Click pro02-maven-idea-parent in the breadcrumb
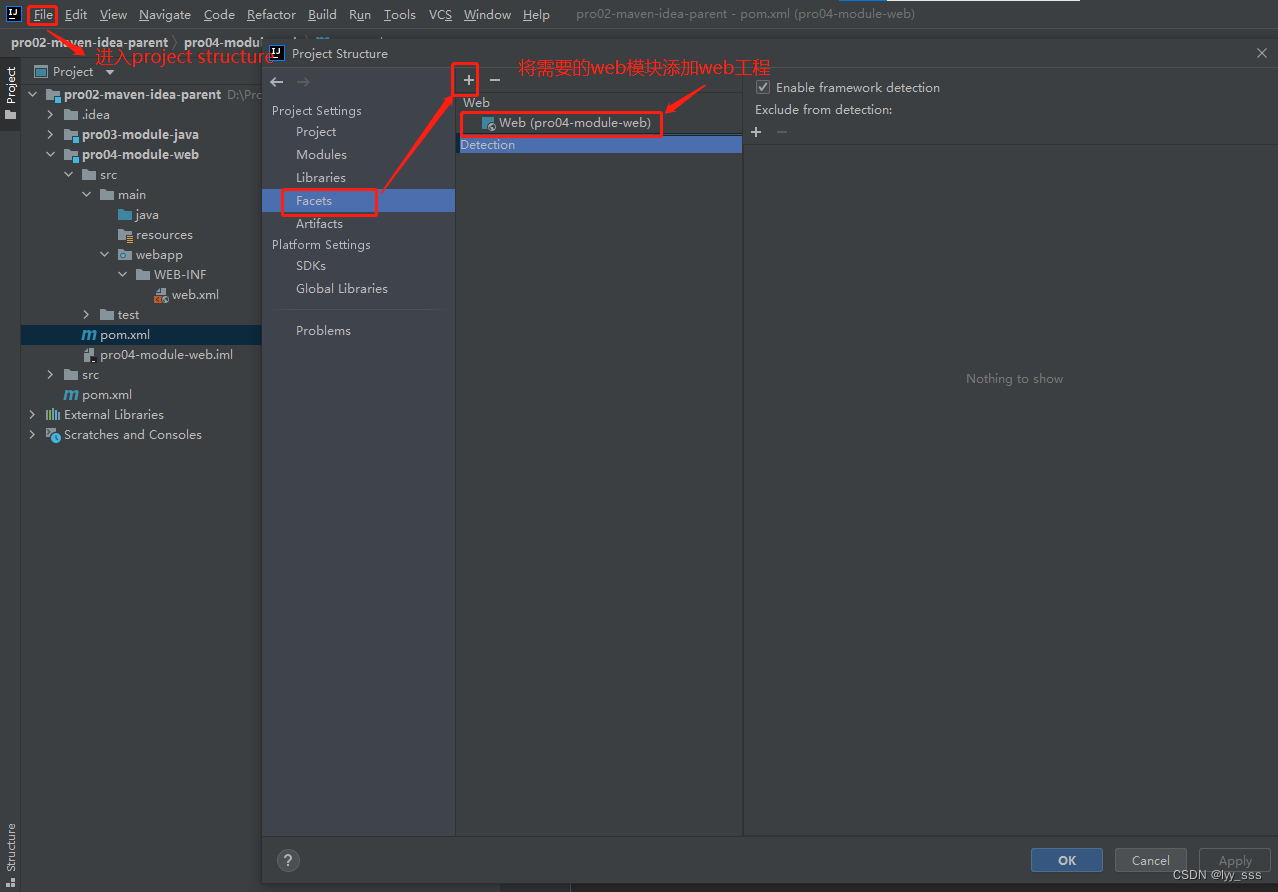Screen dimensions: 1278x892 click(x=90, y=43)
